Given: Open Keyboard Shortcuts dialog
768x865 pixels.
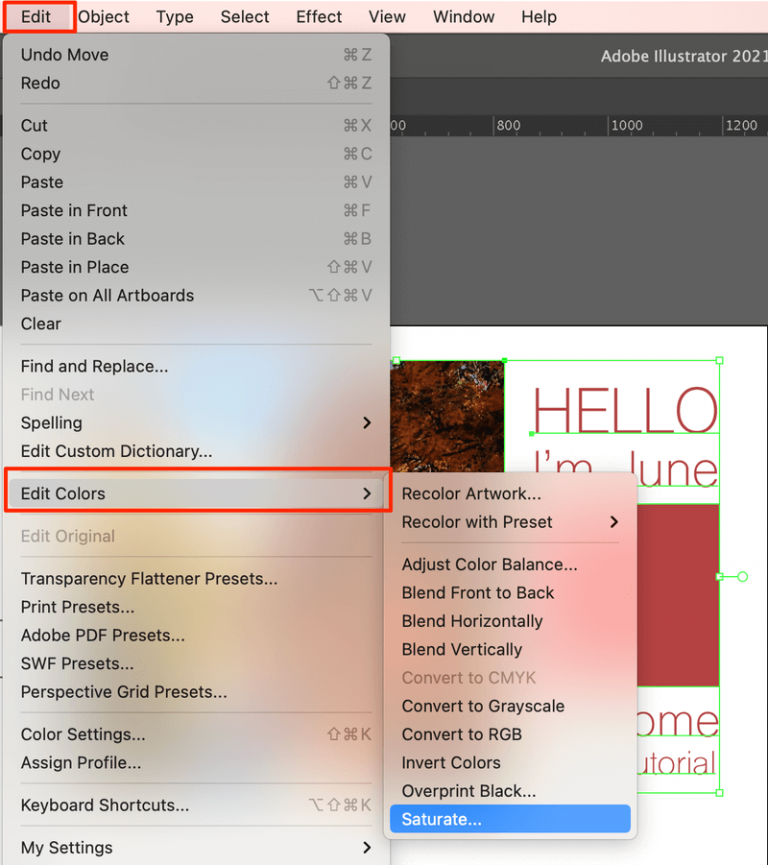Looking at the screenshot, I should coord(196,805).
